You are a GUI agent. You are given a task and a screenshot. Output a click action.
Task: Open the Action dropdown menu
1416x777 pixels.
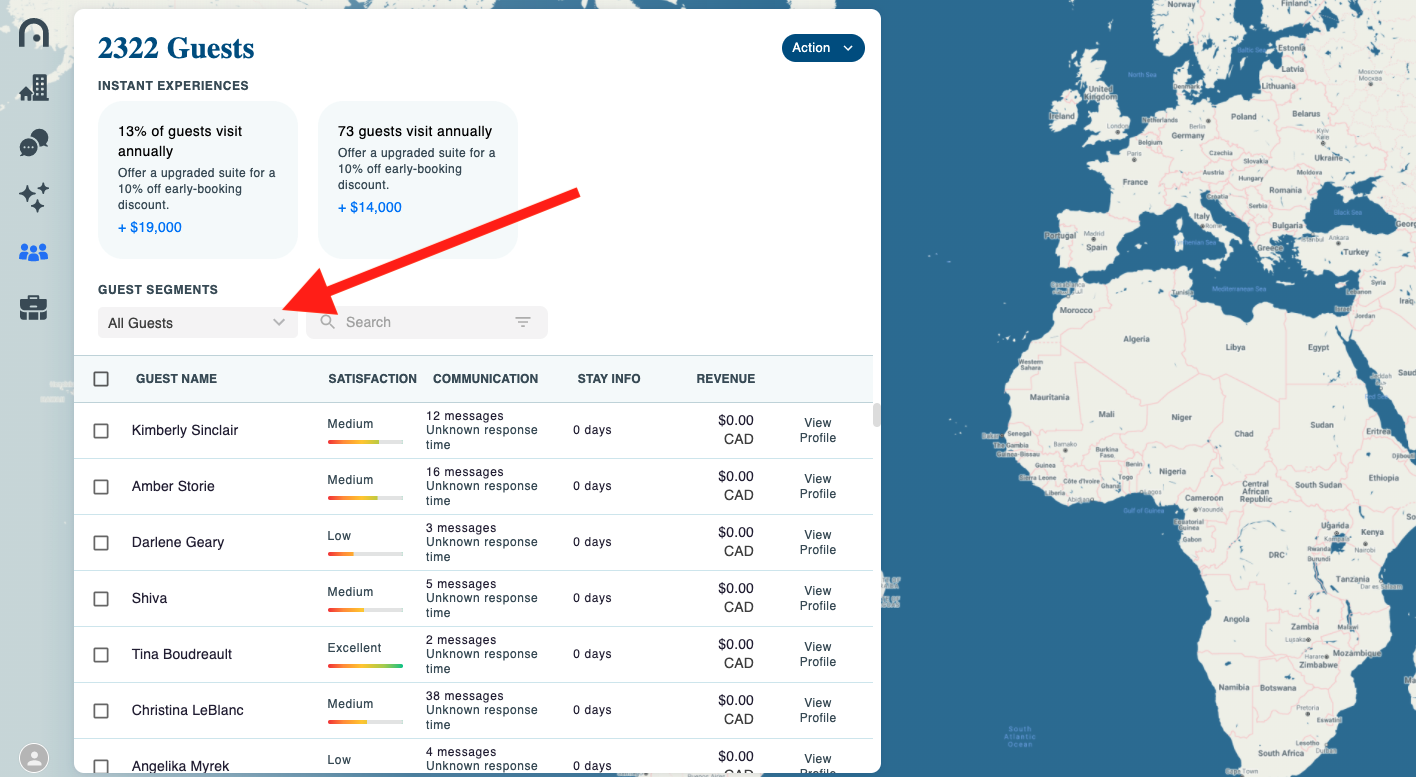point(822,48)
